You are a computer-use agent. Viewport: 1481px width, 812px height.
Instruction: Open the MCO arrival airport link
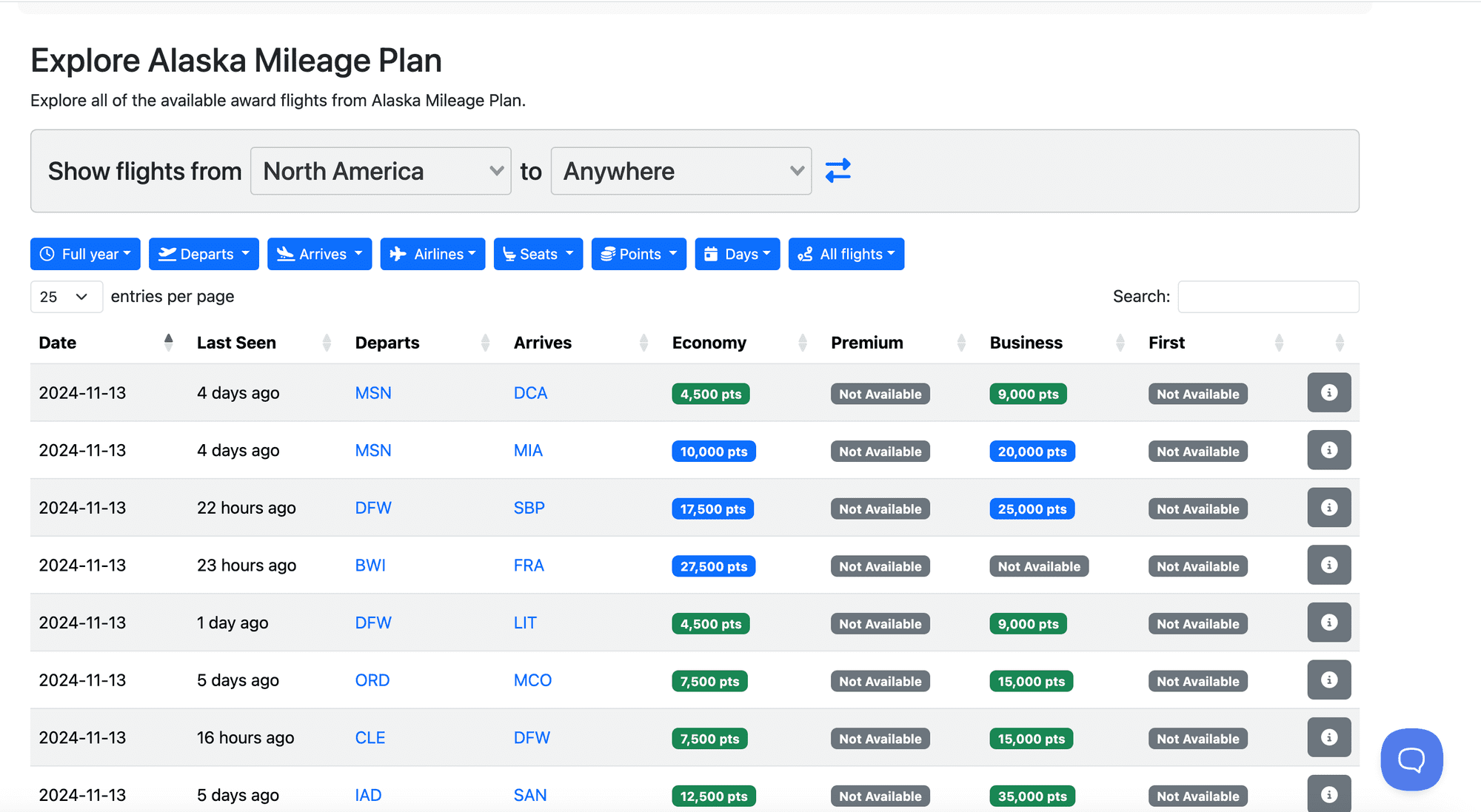(x=532, y=680)
